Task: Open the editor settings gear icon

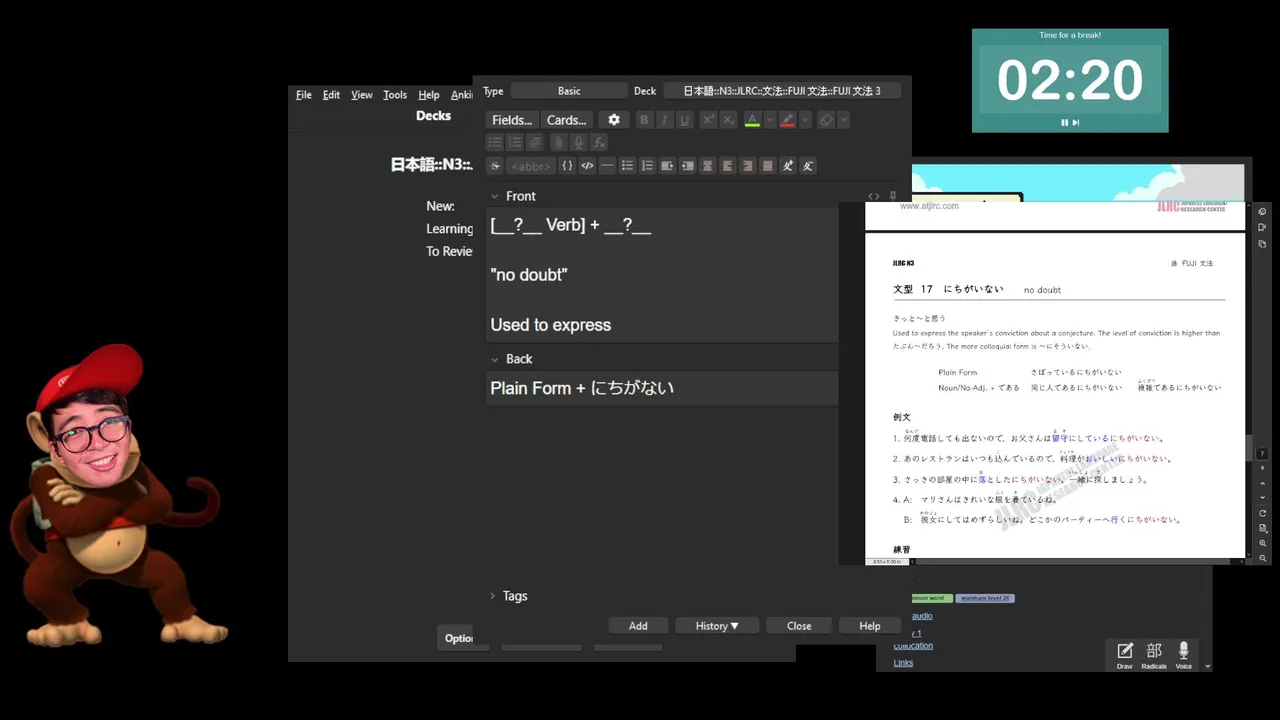Action: (x=614, y=120)
